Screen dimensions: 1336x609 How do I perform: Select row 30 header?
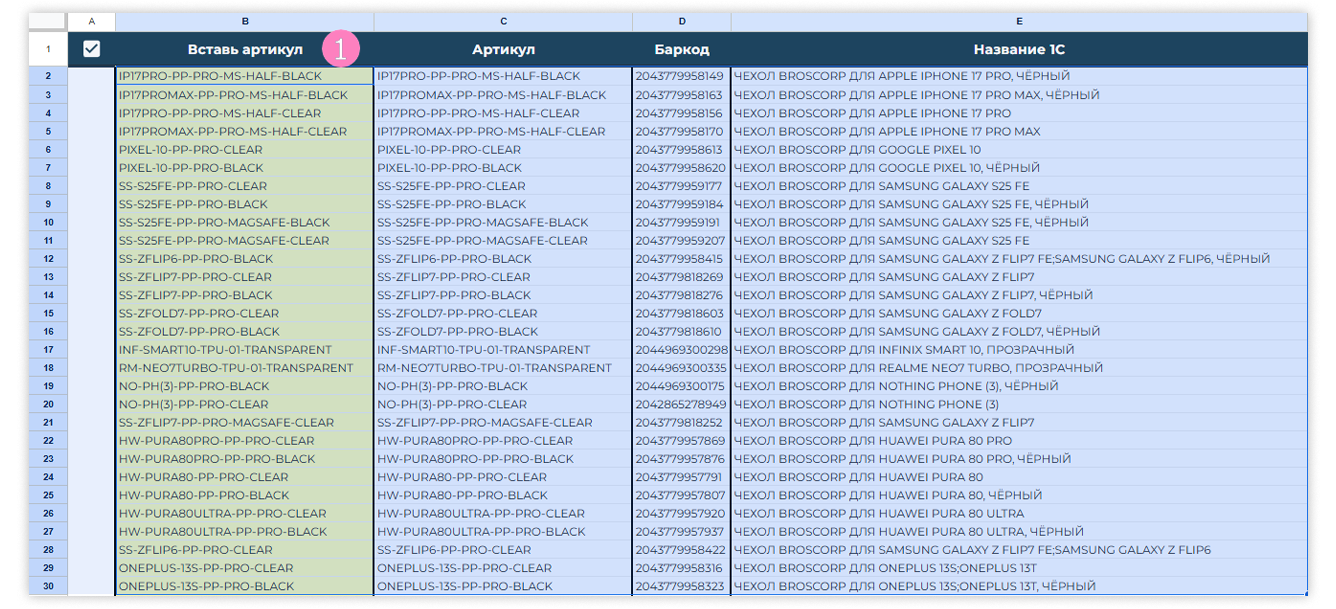(48, 586)
